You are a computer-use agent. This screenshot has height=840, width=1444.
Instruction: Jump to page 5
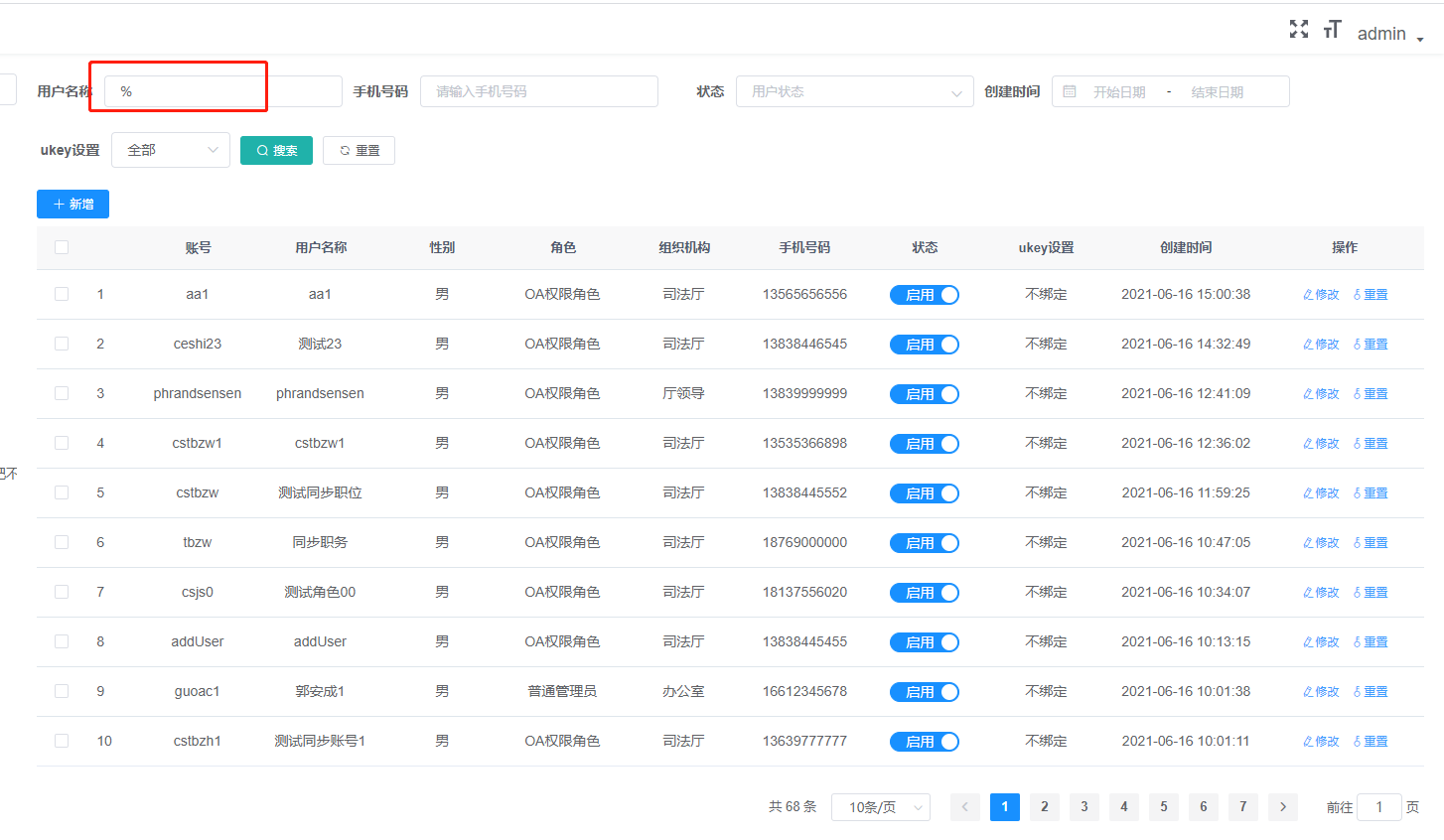[x=1164, y=807]
